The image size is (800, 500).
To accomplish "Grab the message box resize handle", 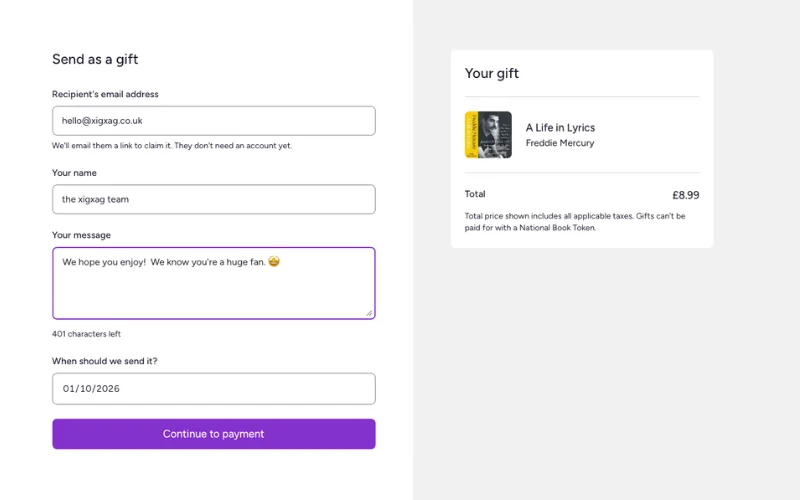I will click(x=369, y=313).
